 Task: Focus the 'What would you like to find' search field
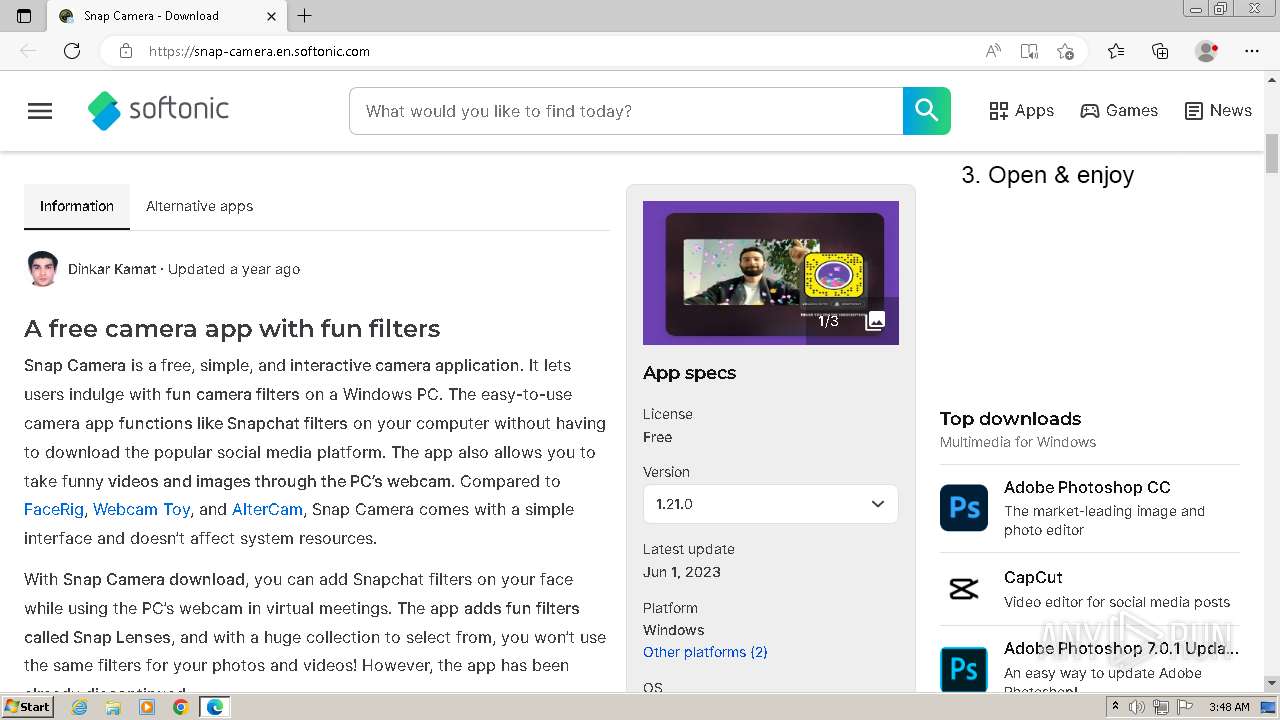click(x=626, y=111)
